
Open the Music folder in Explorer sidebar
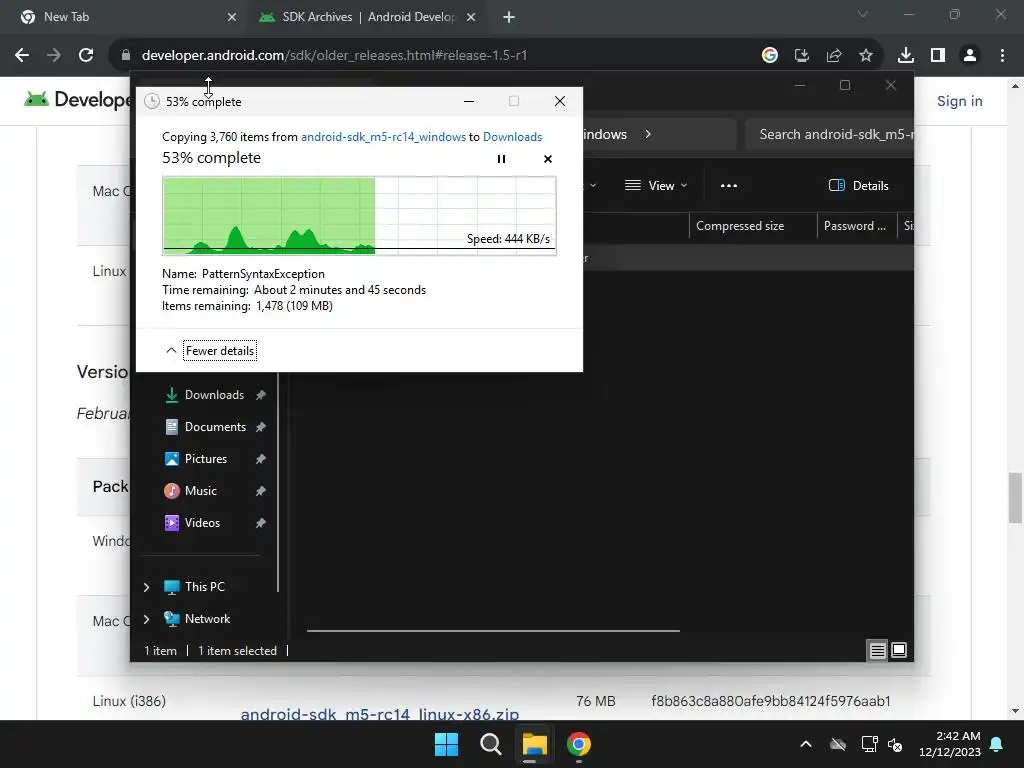200,490
